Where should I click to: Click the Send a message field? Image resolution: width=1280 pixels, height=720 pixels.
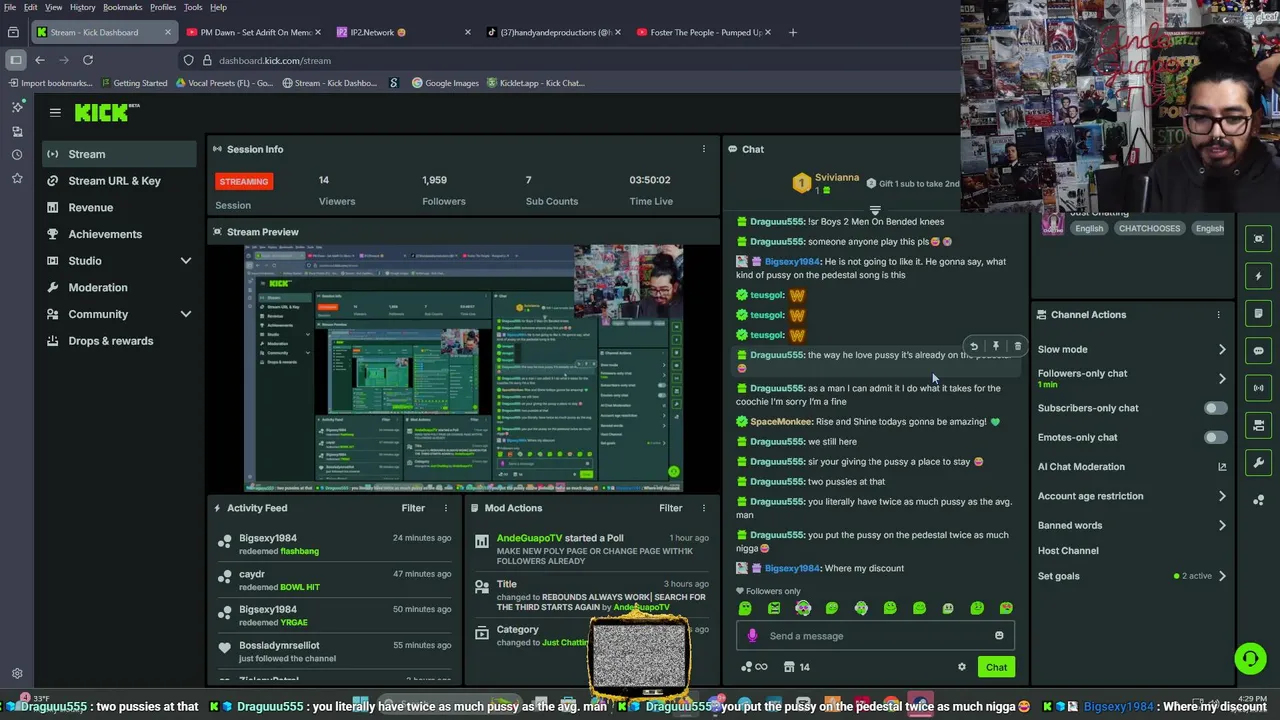[877, 636]
